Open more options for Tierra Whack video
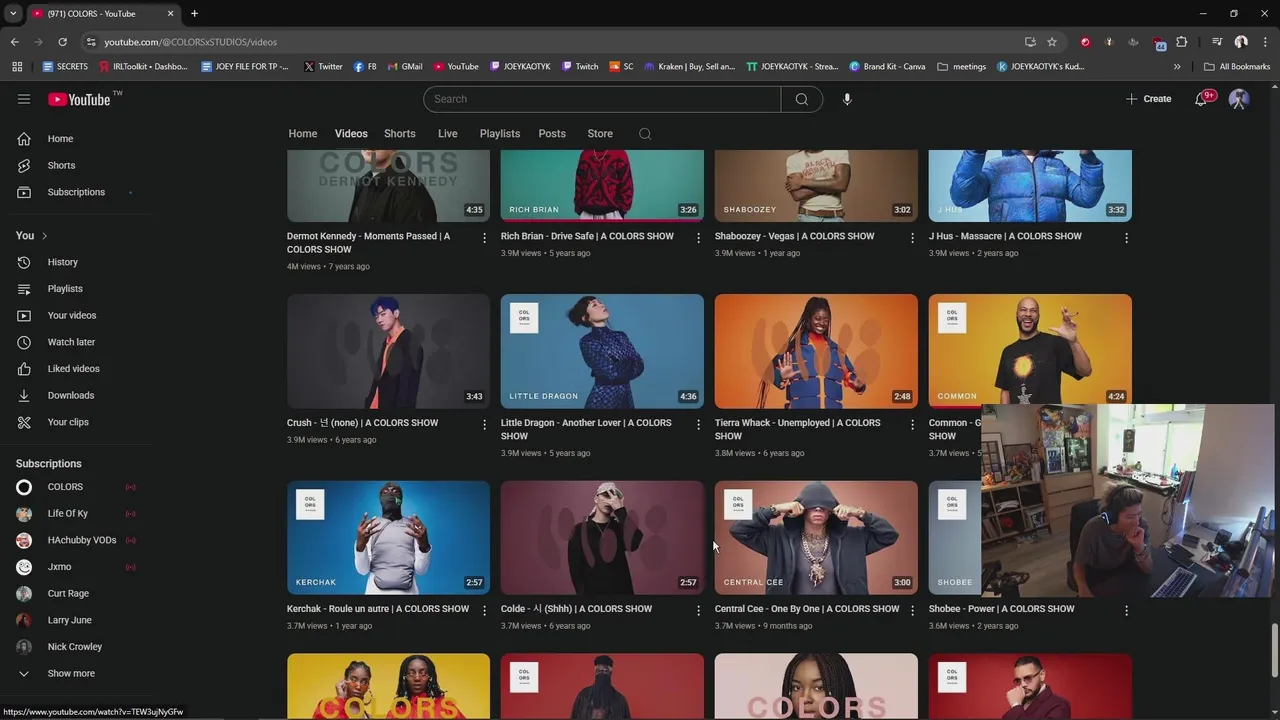 pyautogui.click(x=912, y=424)
